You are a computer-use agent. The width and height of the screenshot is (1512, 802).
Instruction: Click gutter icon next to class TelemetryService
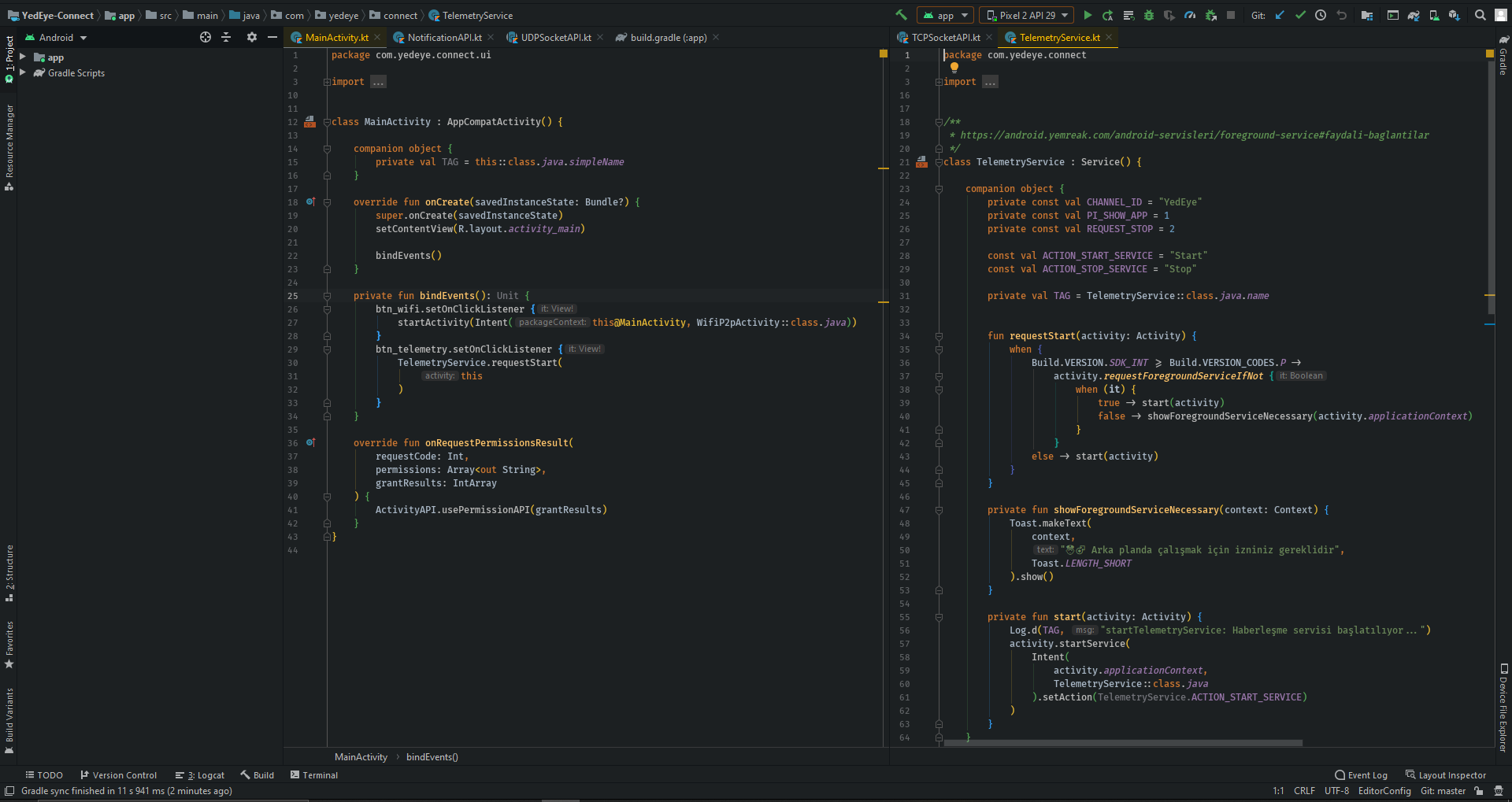921,161
